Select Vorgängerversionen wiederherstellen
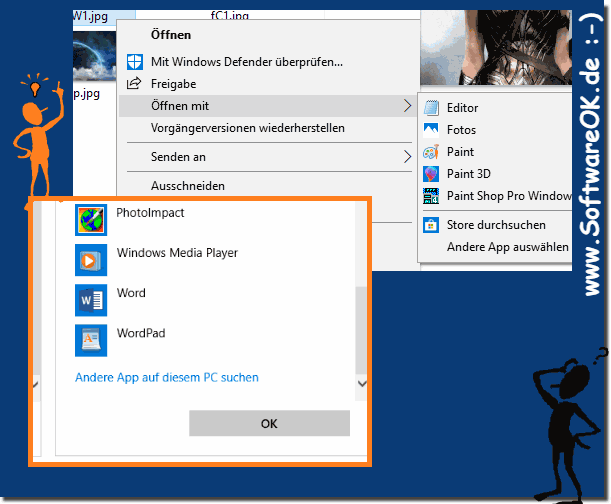This screenshot has height=504, width=611. coord(248,128)
